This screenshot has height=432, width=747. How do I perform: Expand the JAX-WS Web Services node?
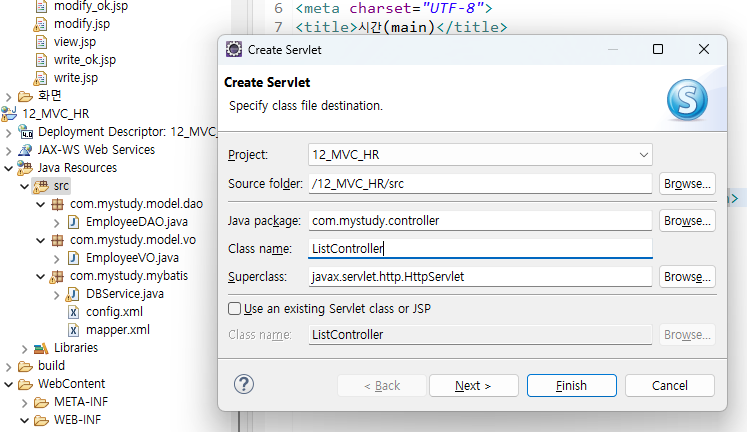[9, 151]
